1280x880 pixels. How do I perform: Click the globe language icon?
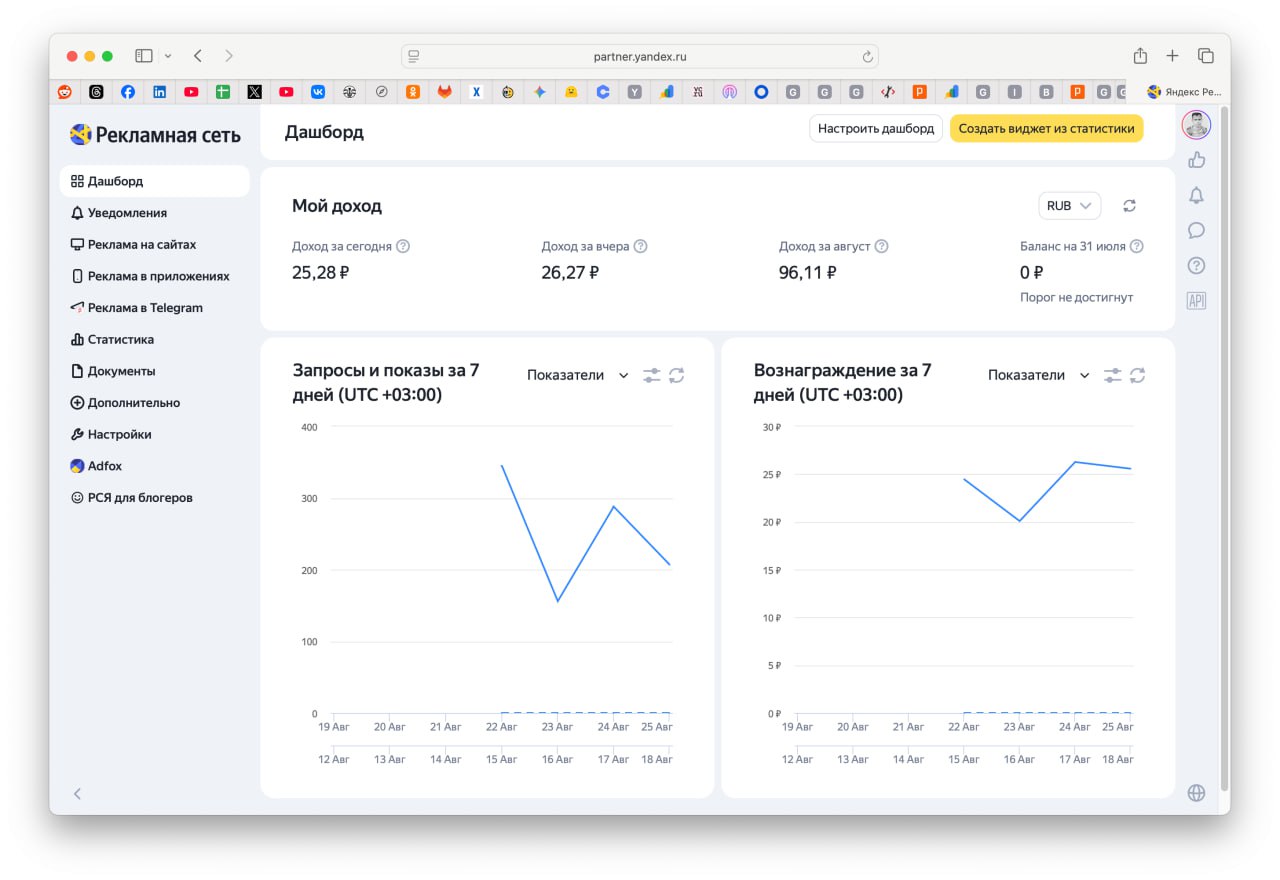click(1196, 793)
